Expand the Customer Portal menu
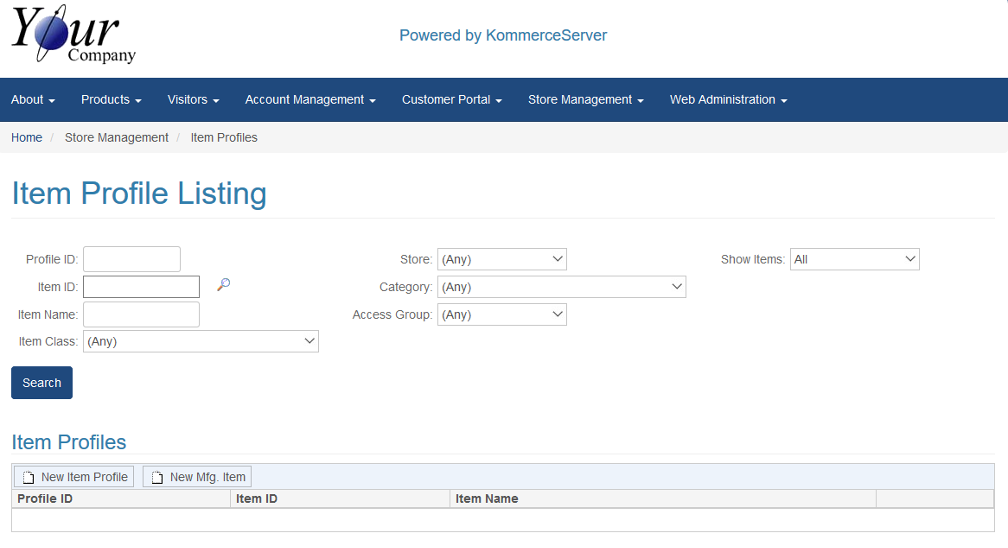 click(x=451, y=100)
